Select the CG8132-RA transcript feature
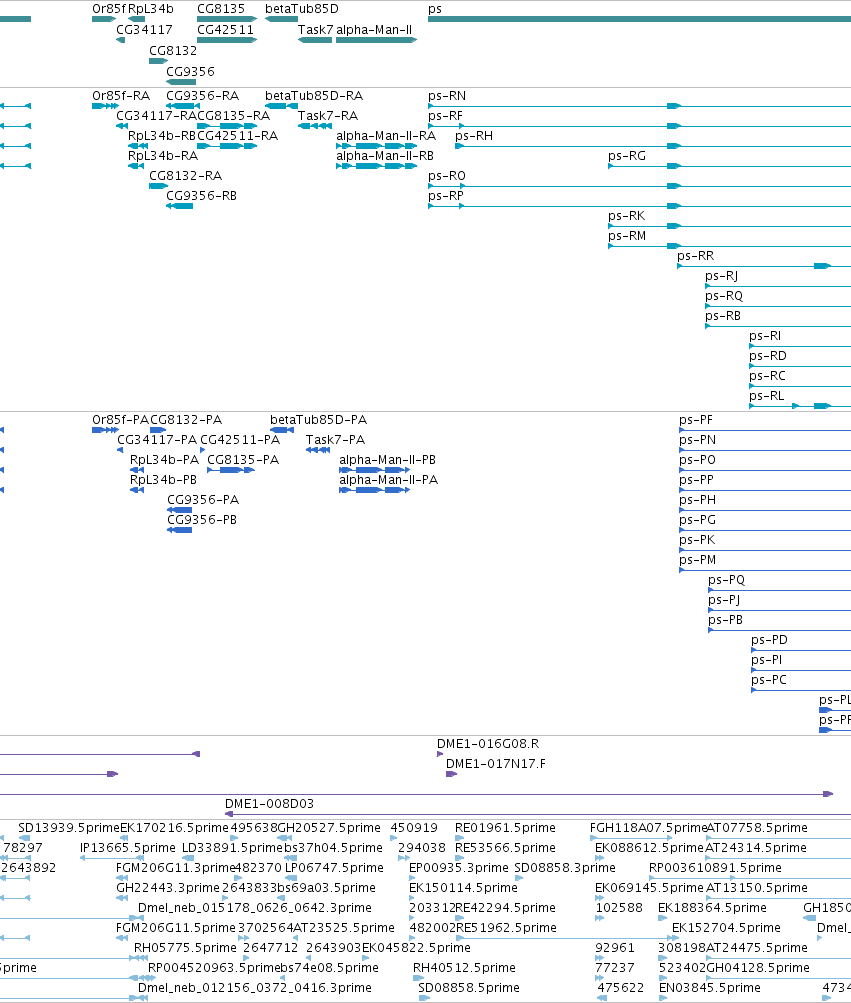The height and width of the screenshot is (1003, 851). [159, 186]
